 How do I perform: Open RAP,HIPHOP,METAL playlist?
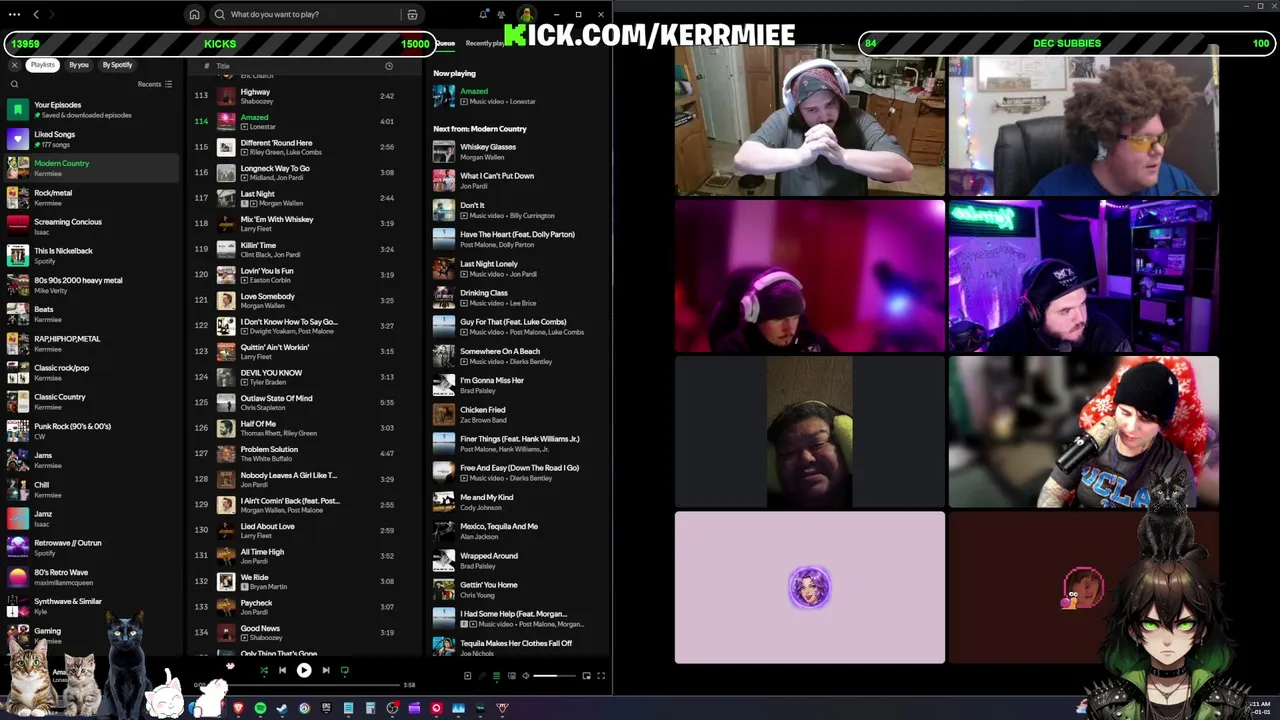point(92,343)
